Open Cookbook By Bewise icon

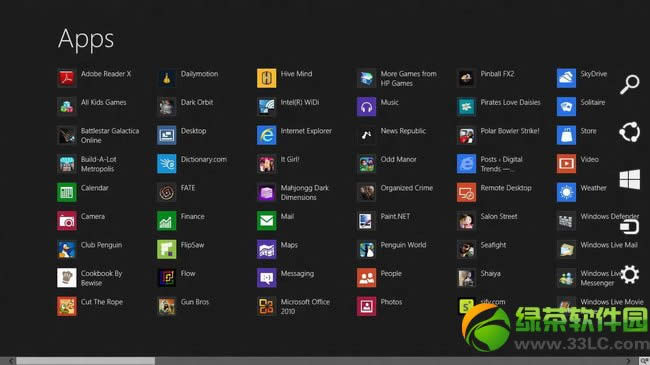pyautogui.click(x=67, y=278)
